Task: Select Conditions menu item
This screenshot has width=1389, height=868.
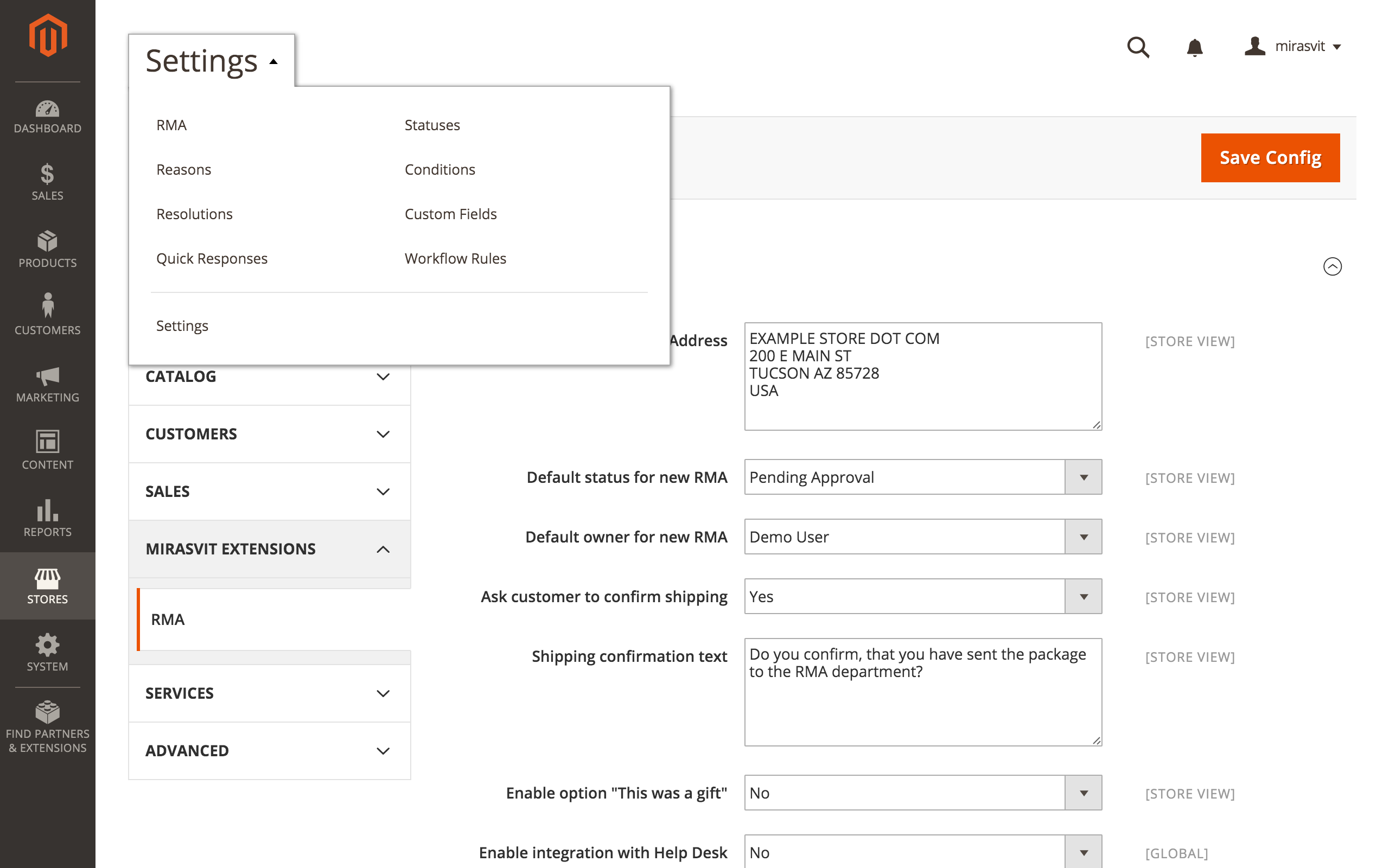Action: (439, 169)
